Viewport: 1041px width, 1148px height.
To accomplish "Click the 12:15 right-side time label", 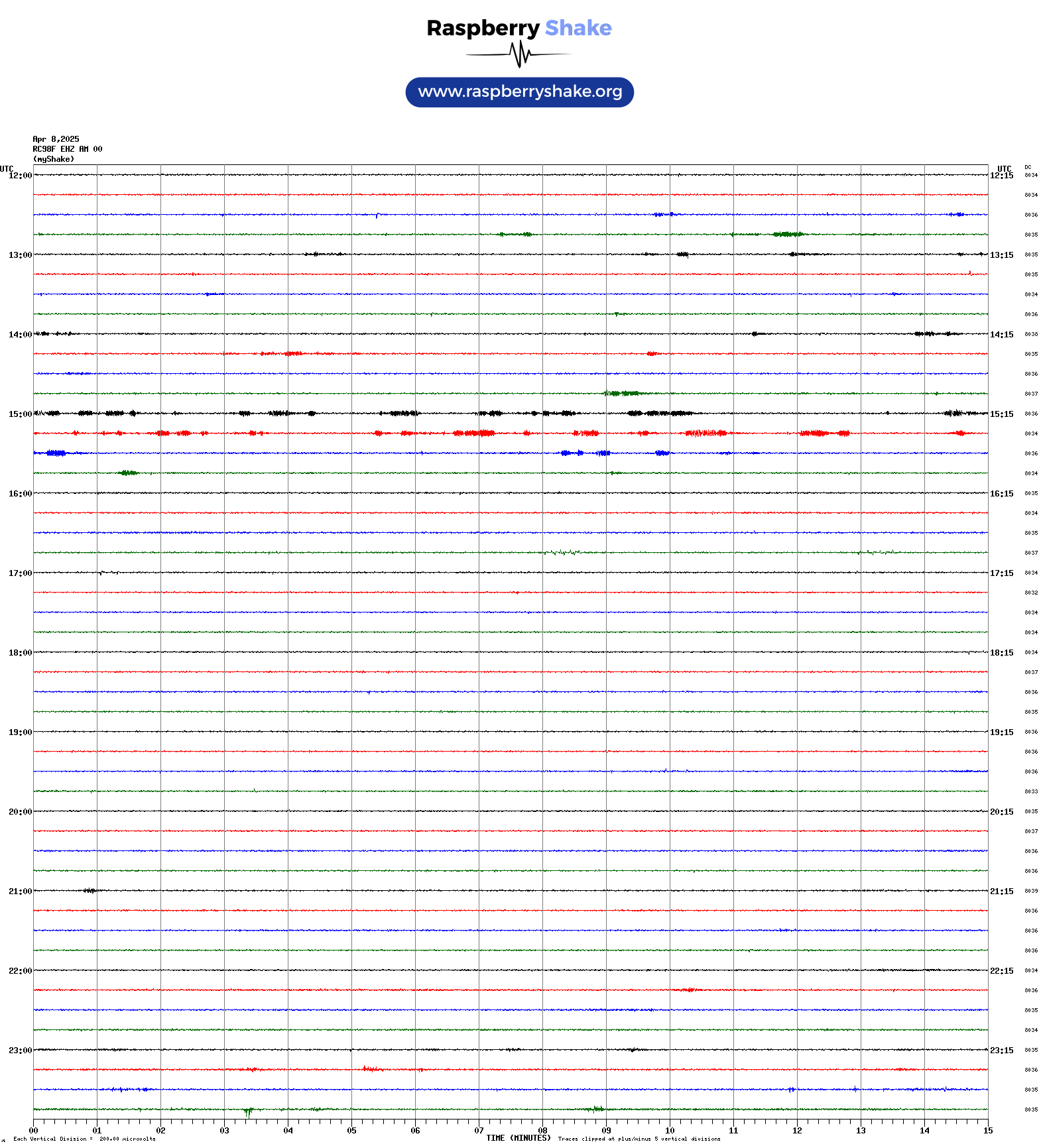I will pyautogui.click(x=1001, y=176).
